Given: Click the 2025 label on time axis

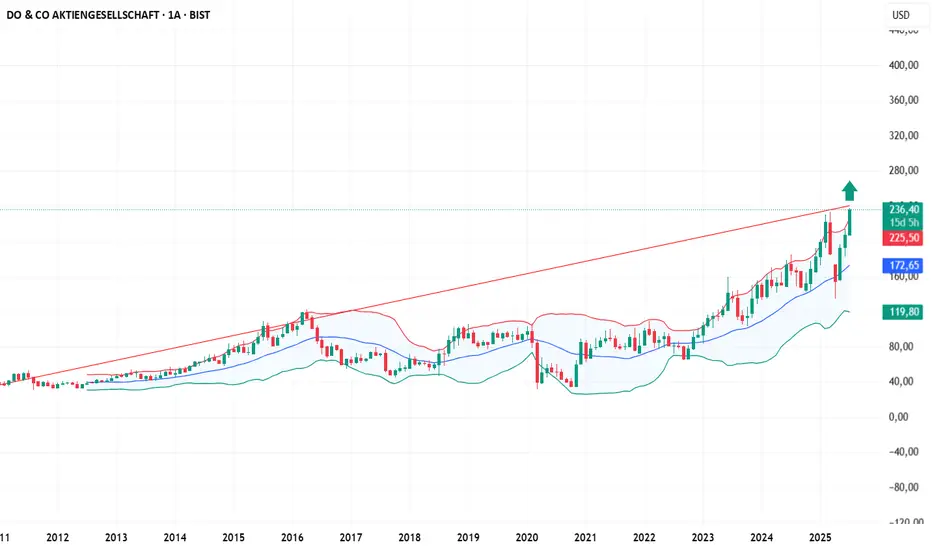Looking at the screenshot, I should [820, 538].
